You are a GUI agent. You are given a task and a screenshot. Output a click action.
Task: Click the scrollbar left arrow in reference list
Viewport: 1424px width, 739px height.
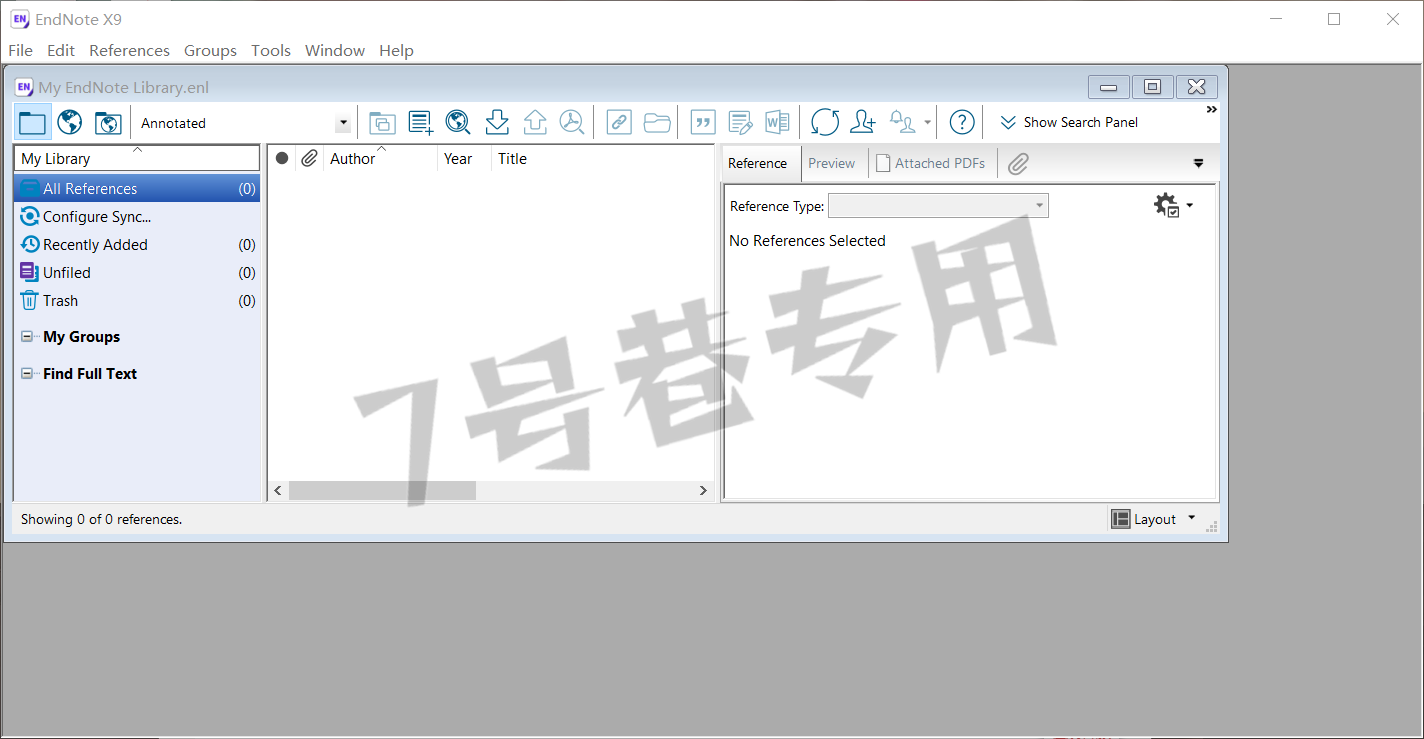pyautogui.click(x=279, y=490)
